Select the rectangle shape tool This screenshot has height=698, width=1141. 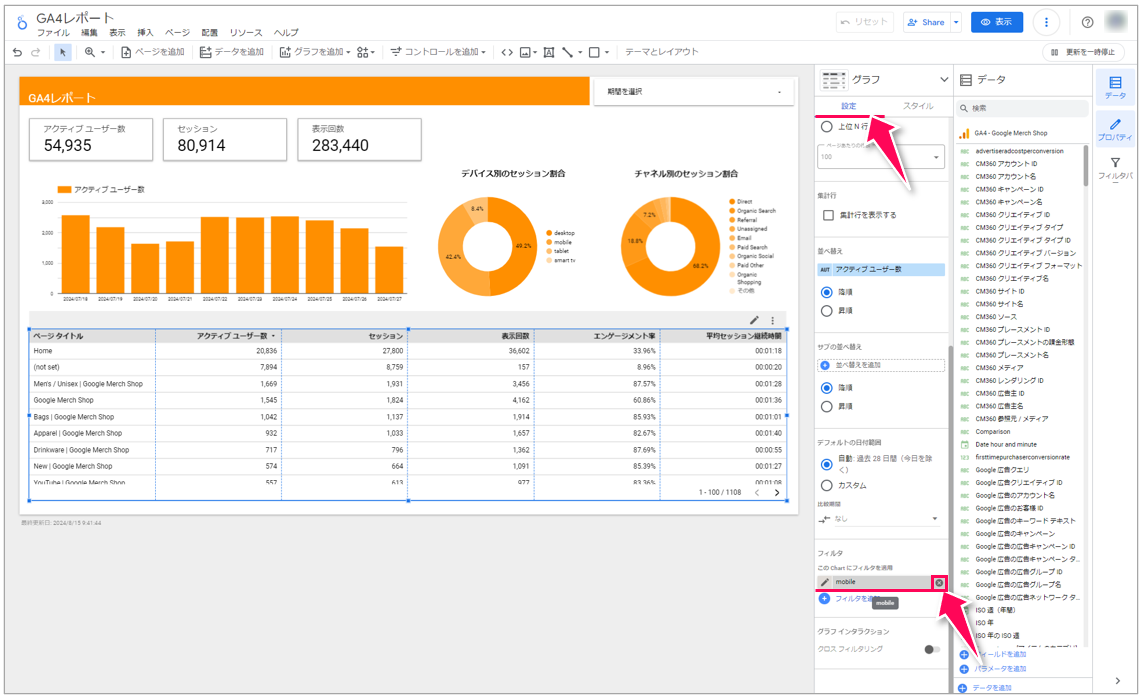click(594, 52)
